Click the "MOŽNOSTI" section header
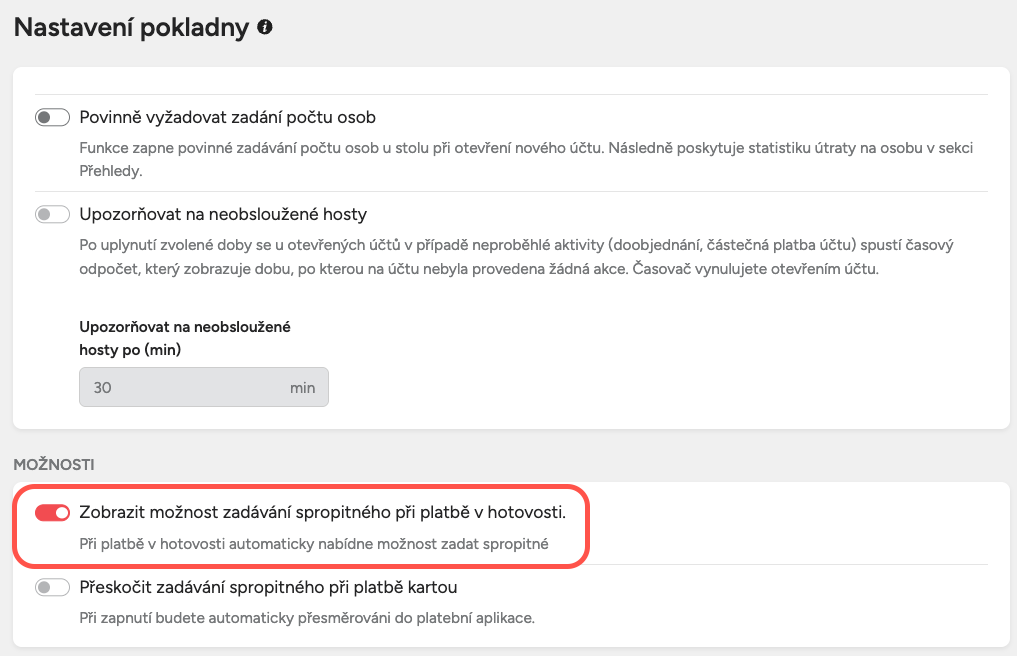1017x656 pixels. [x=53, y=465]
